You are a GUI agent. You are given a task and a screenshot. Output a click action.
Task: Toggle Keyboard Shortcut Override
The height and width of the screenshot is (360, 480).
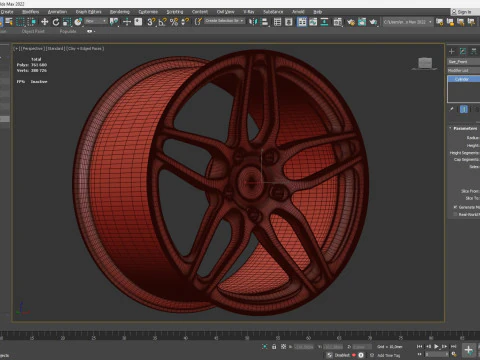pos(138,22)
